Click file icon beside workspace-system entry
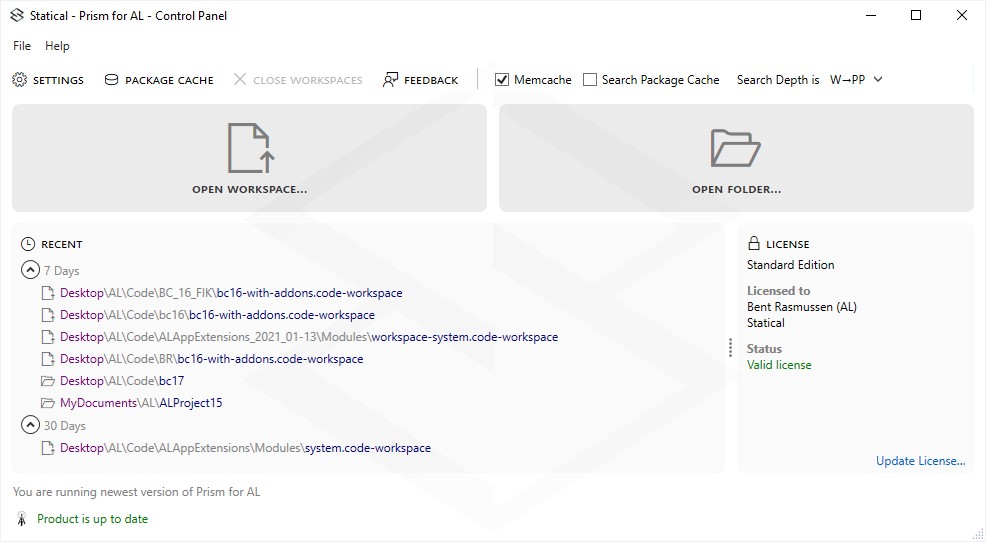The height and width of the screenshot is (542, 986). pos(48,337)
